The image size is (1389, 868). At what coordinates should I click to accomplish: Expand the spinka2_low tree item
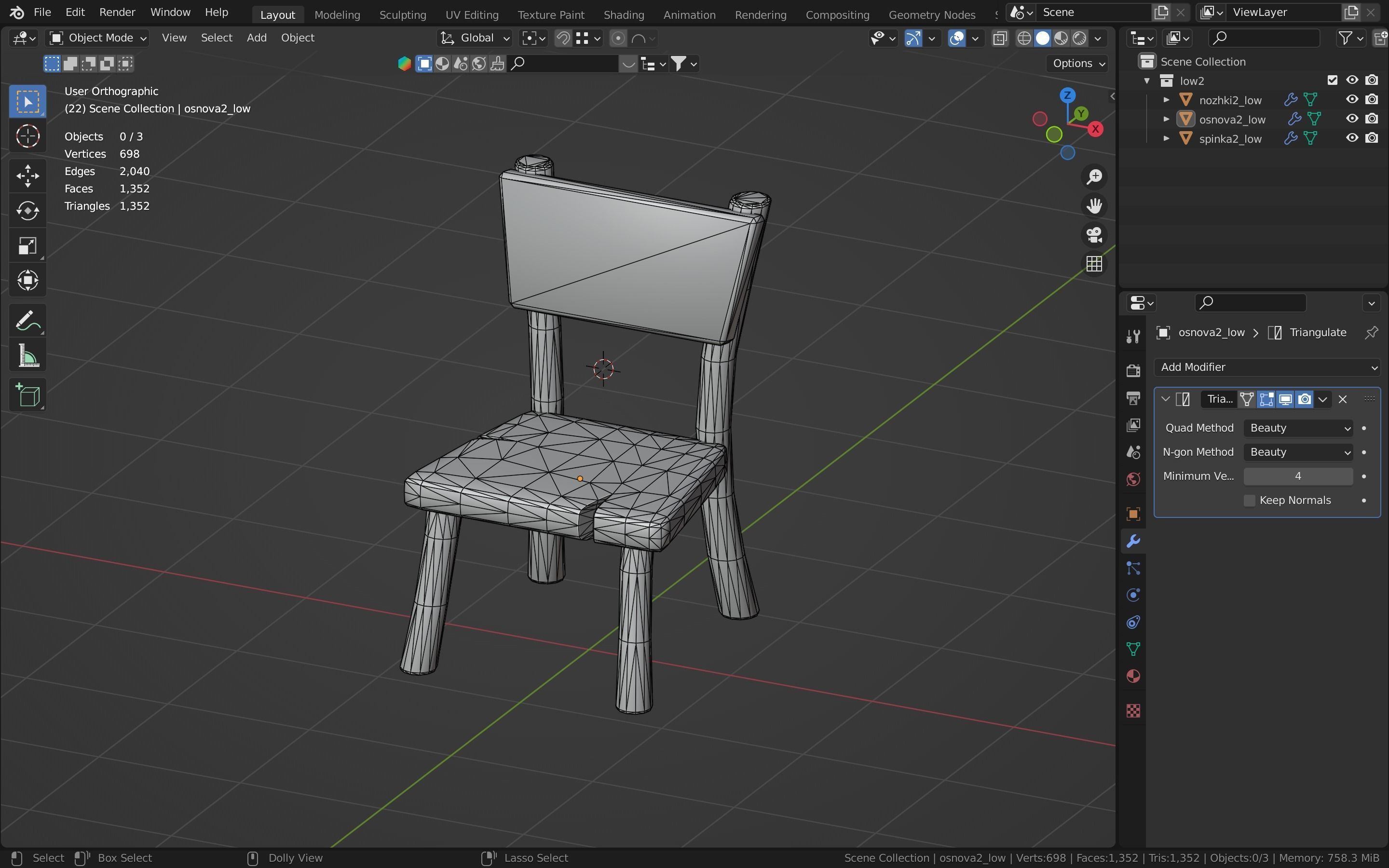point(1166,138)
